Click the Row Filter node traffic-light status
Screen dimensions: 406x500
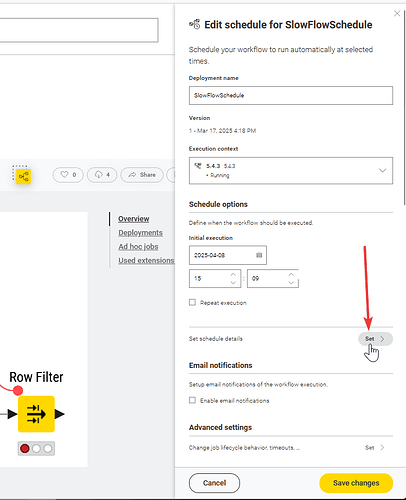pos(36,449)
